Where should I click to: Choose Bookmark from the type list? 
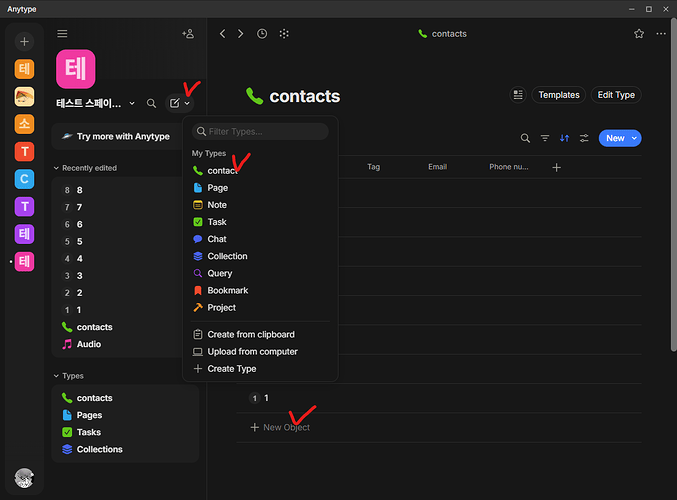point(260,290)
